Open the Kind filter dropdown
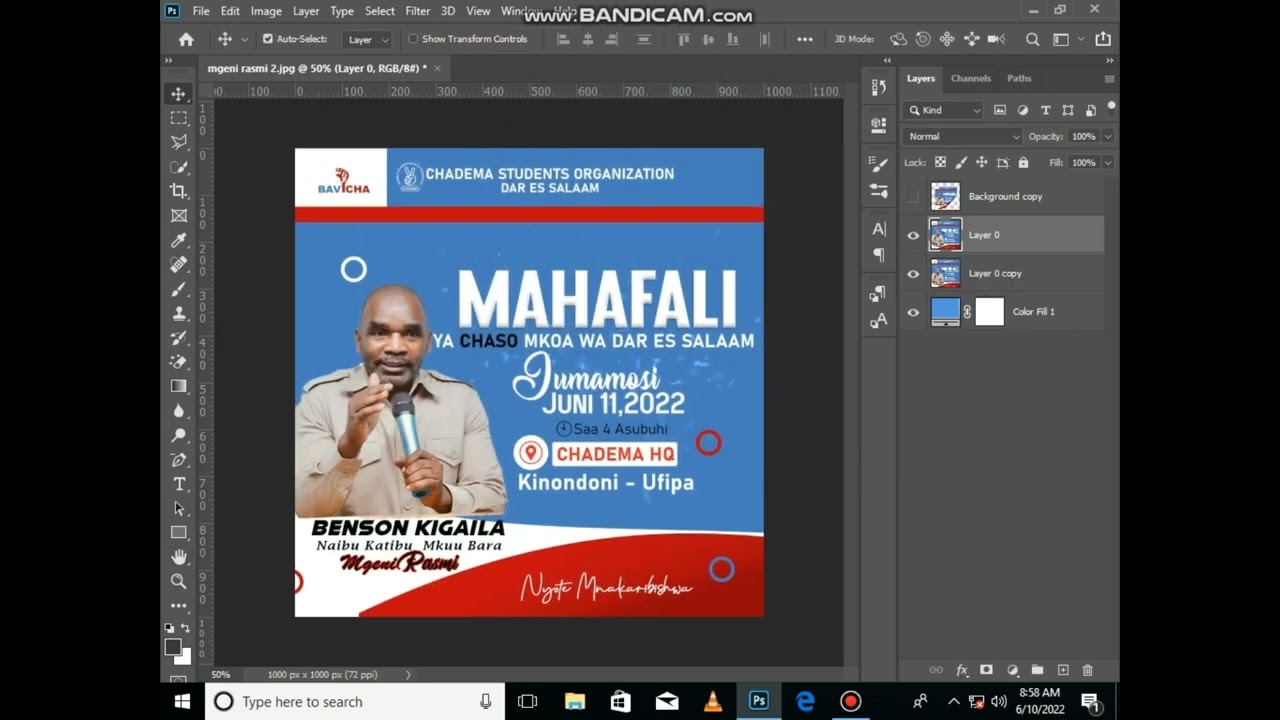The height and width of the screenshot is (720, 1280). [x=944, y=110]
